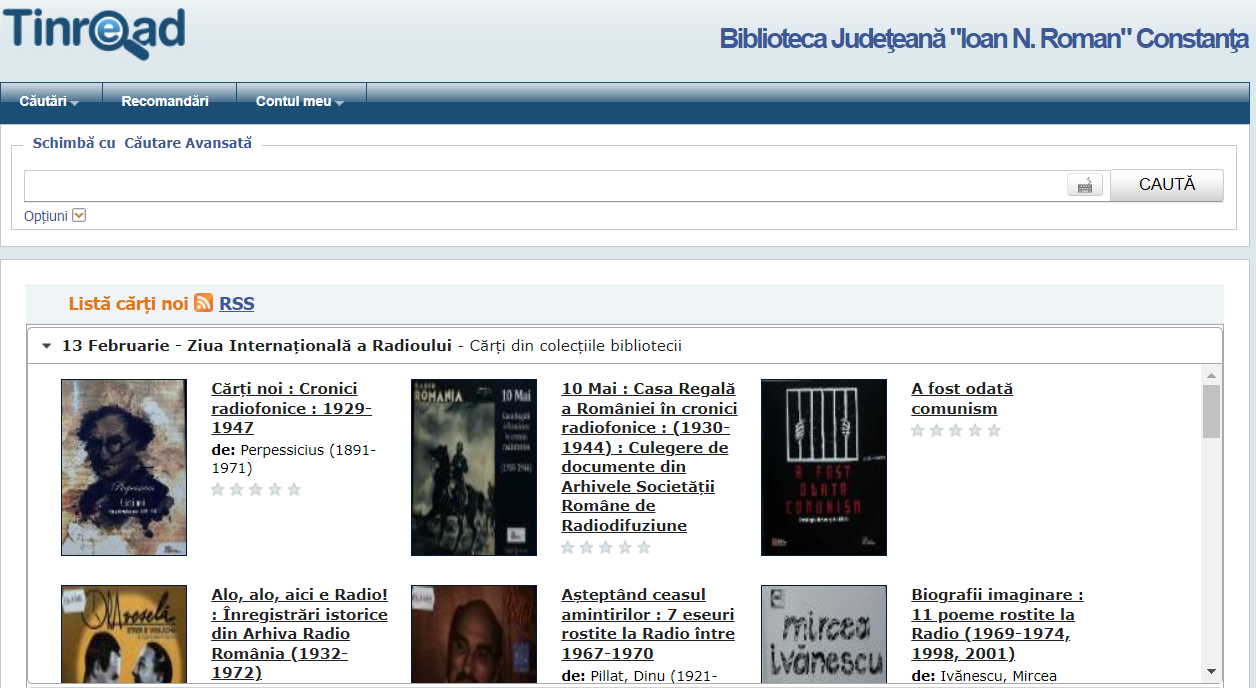1256x688 pixels.
Task: Open 'Cărți noi : Cronici radiofonice' title link
Action: tap(291, 408)
